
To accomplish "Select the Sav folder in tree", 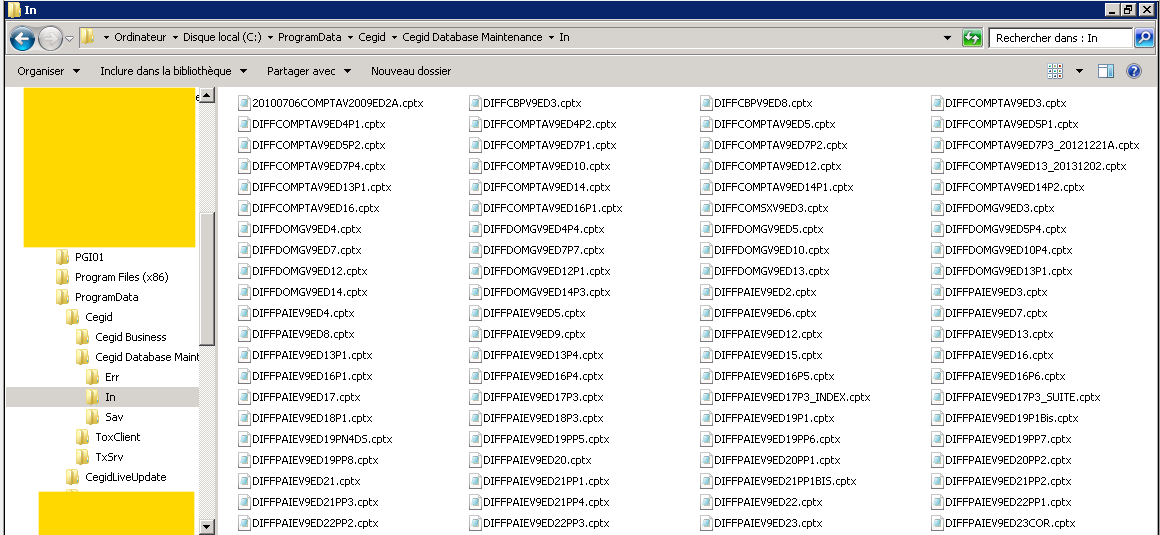I will pyautogui.click(x=113, y=417).
